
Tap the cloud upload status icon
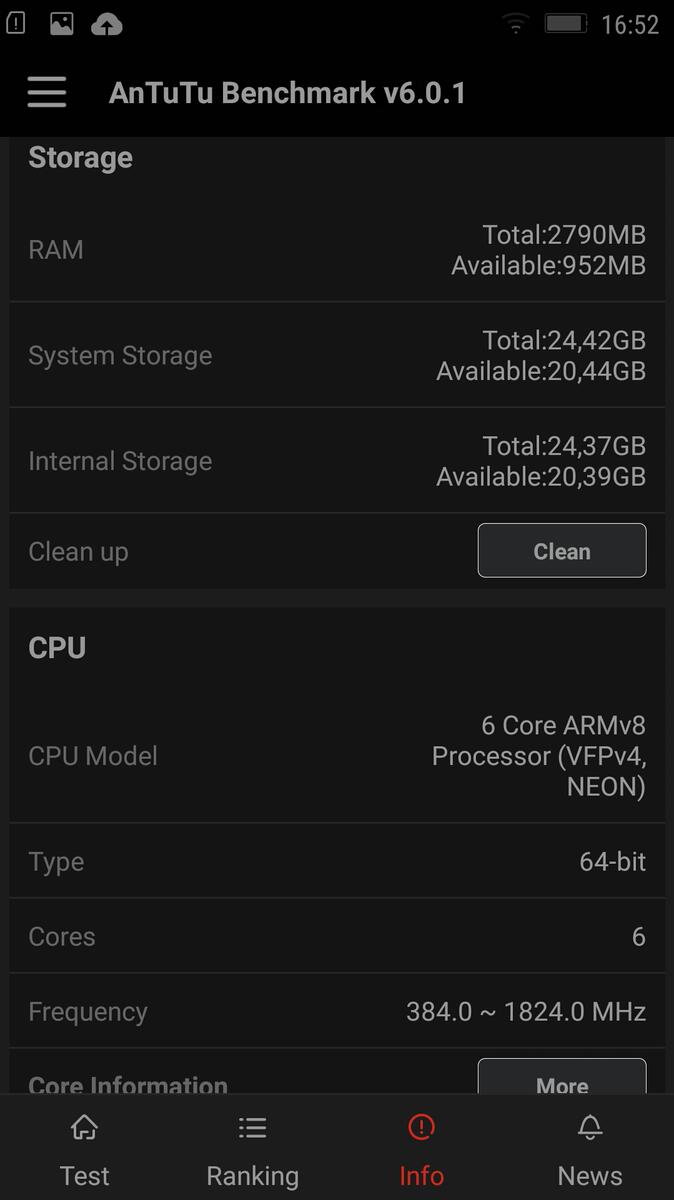(106, 25)
